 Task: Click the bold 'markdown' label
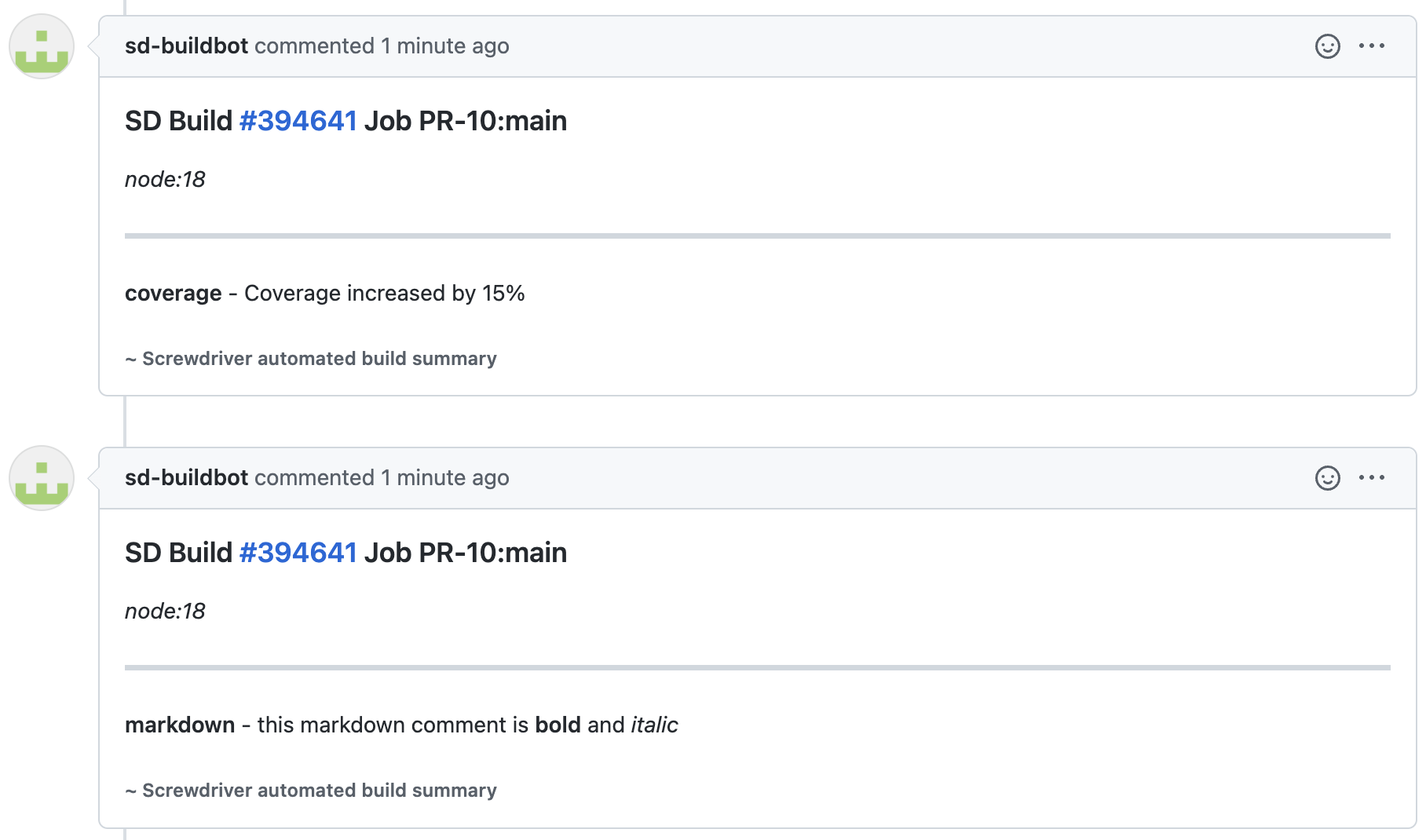click(180, 725)
